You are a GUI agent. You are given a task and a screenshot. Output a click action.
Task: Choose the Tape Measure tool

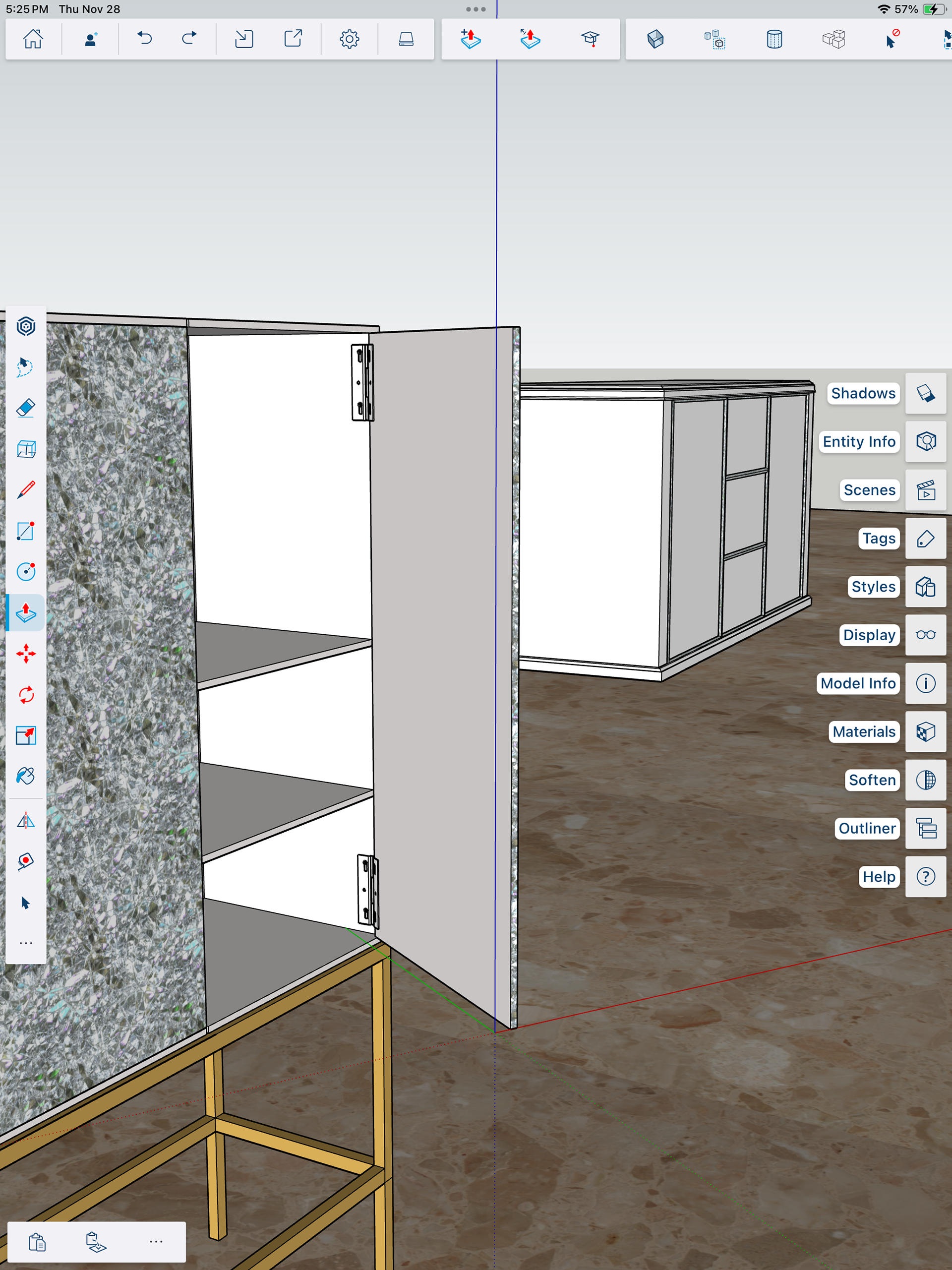click(x=26, y=861)
